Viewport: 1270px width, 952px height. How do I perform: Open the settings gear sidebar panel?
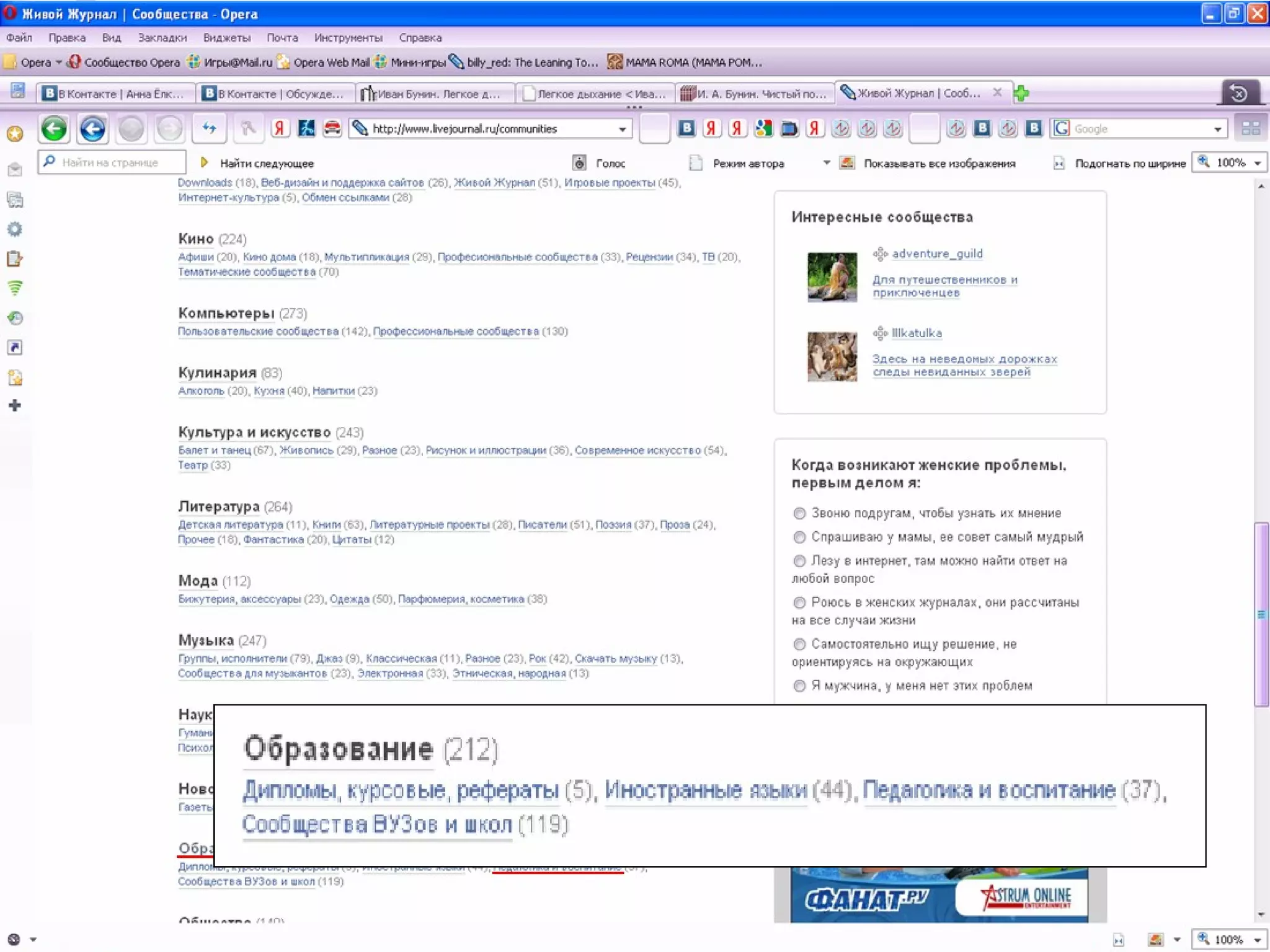(15, 229)
